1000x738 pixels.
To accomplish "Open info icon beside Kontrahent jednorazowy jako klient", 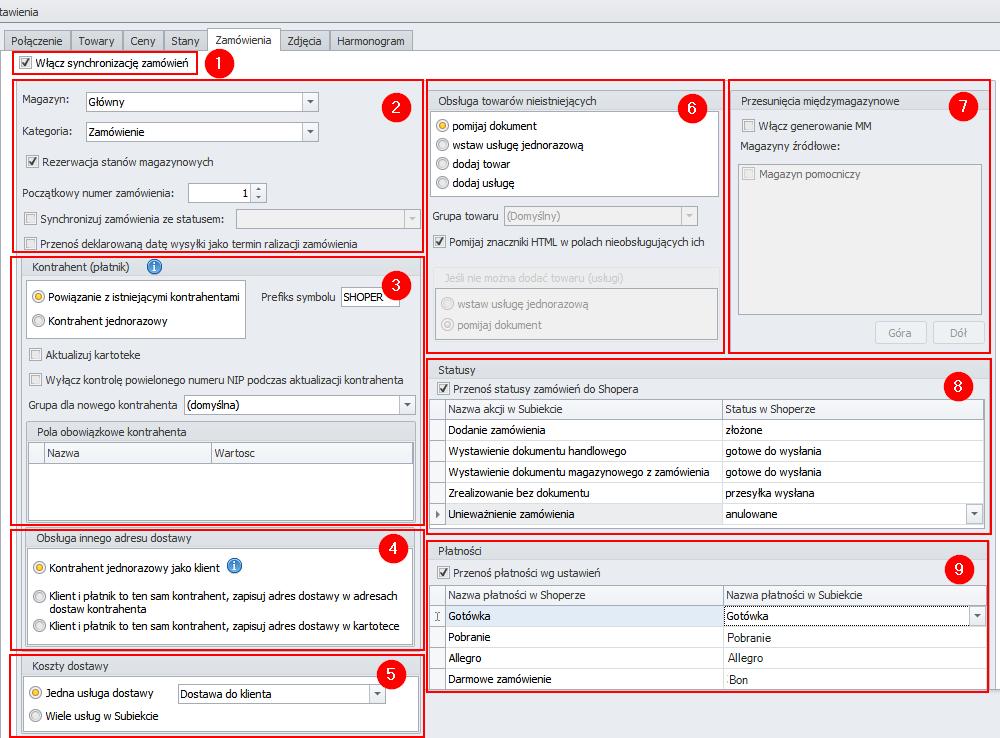I will pos(234,566).
